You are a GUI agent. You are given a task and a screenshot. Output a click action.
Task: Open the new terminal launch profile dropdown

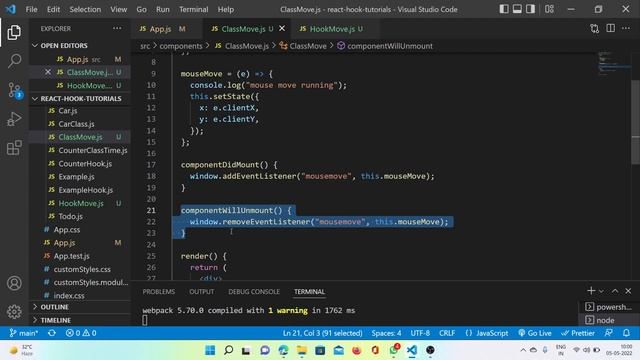tap(601, 291)
